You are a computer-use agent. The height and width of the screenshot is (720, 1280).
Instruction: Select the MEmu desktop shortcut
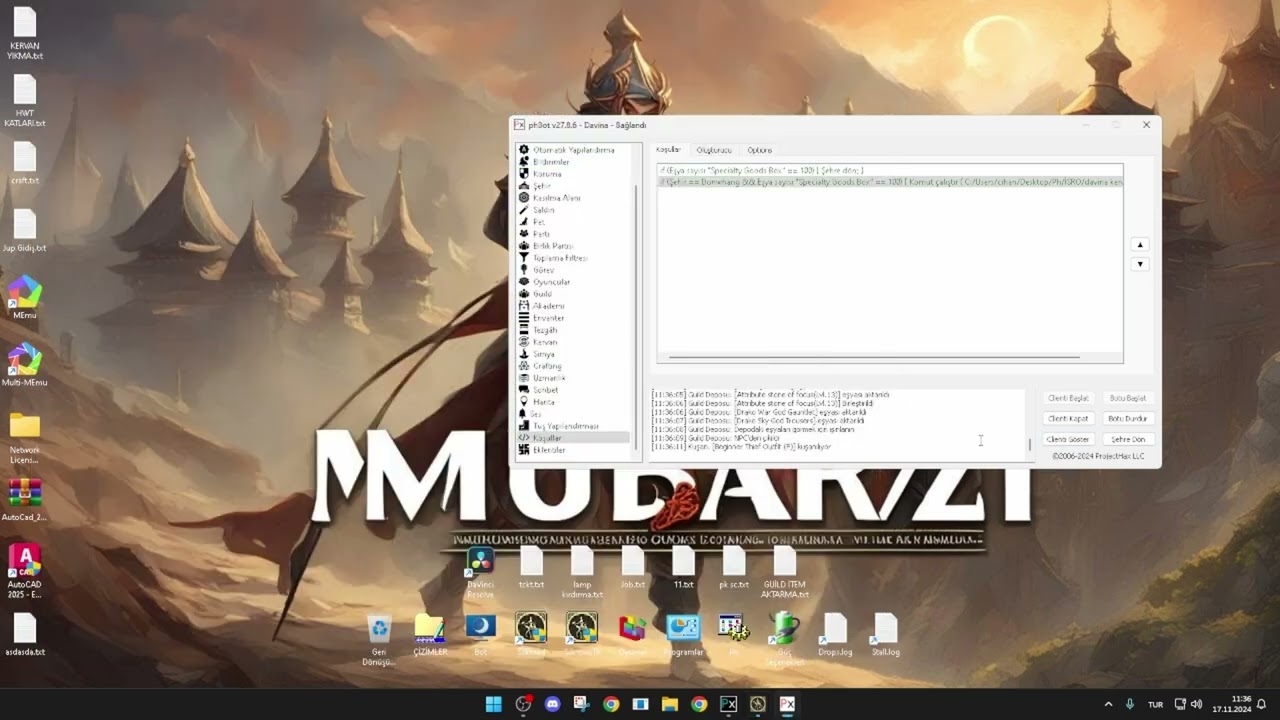point(25,298)
